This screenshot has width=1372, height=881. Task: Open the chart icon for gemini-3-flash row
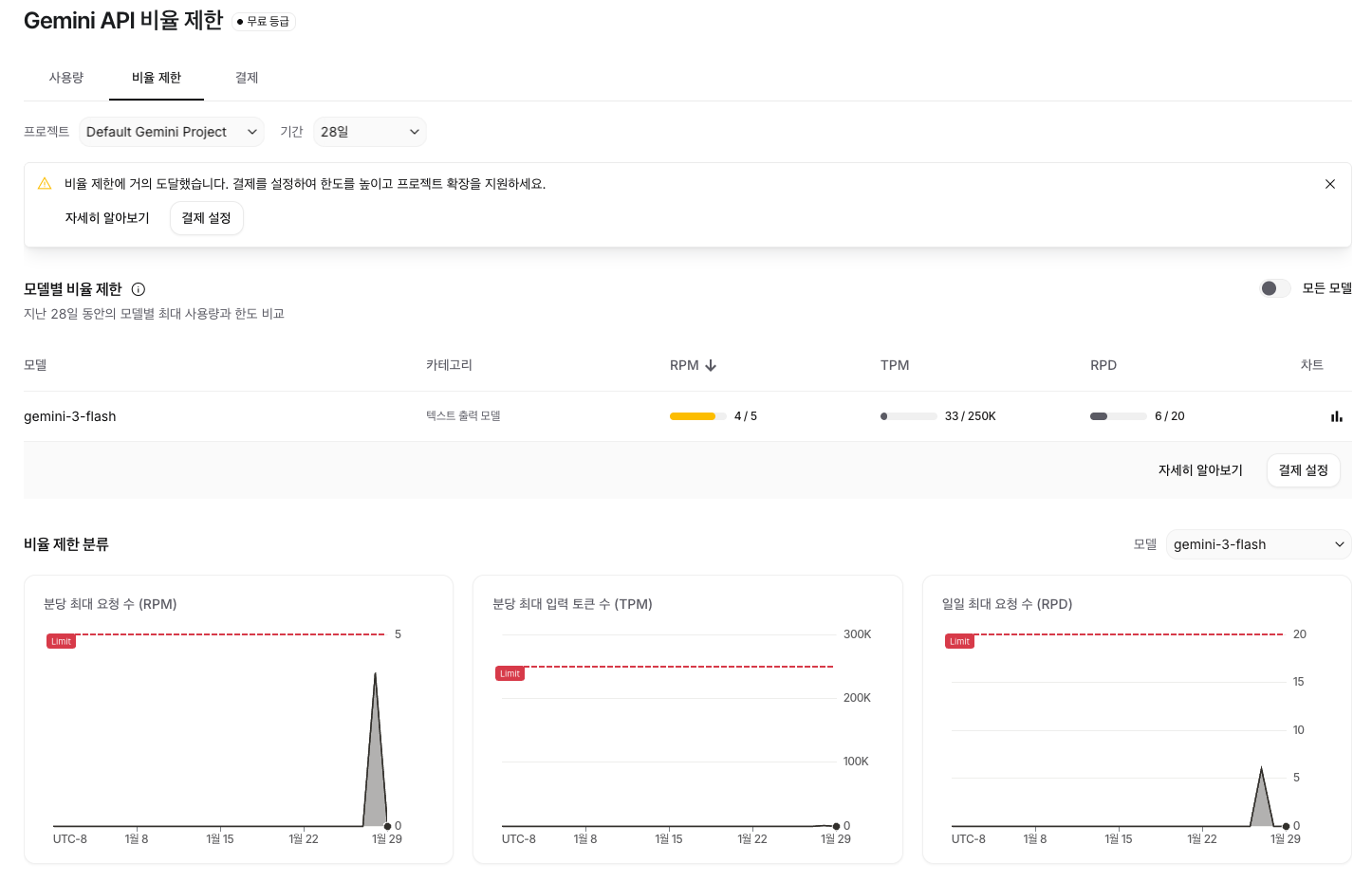pyautogui.click(x=1336, y=416)
